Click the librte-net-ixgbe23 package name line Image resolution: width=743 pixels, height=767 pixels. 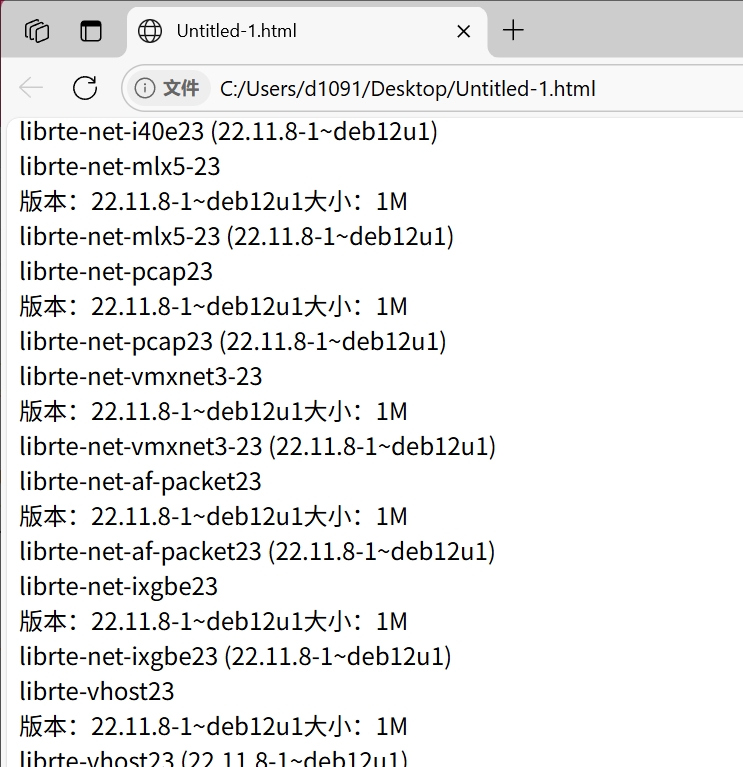pyautogui.click(x=118, y=586)
